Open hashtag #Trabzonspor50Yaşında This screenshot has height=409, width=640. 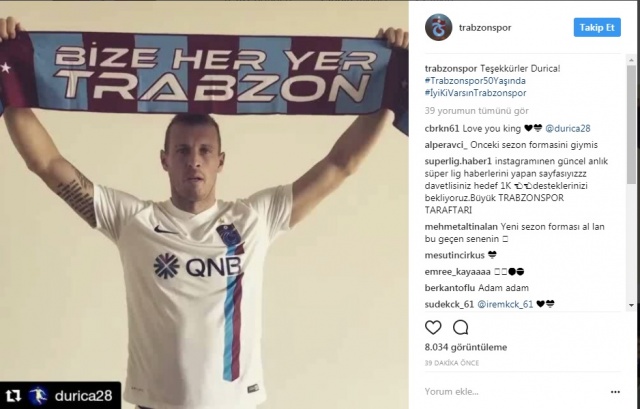tap(475, 80)
